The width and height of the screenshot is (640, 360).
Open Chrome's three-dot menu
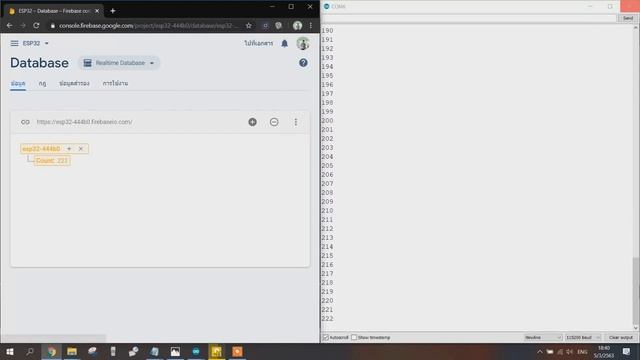click(311, 25)
